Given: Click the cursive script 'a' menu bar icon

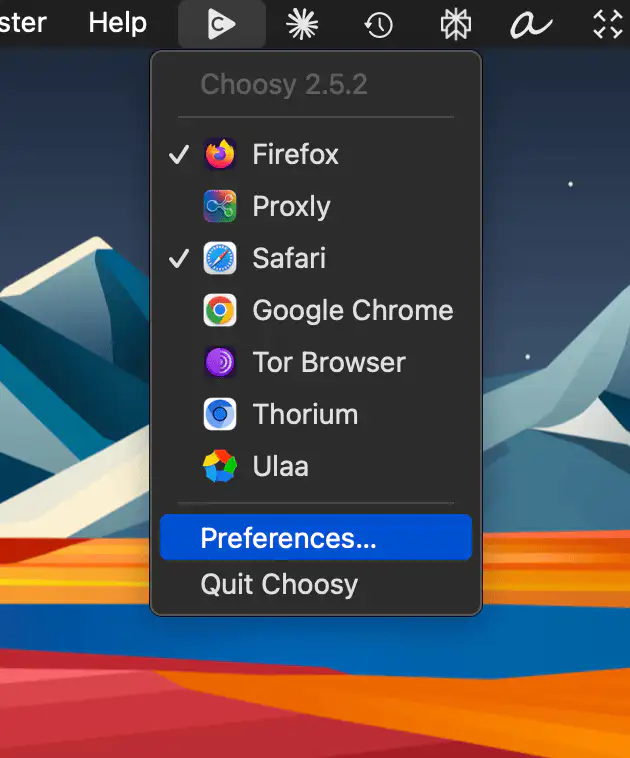Looking at the screenshot, I should pyautogui.click(x=531, y=24).
